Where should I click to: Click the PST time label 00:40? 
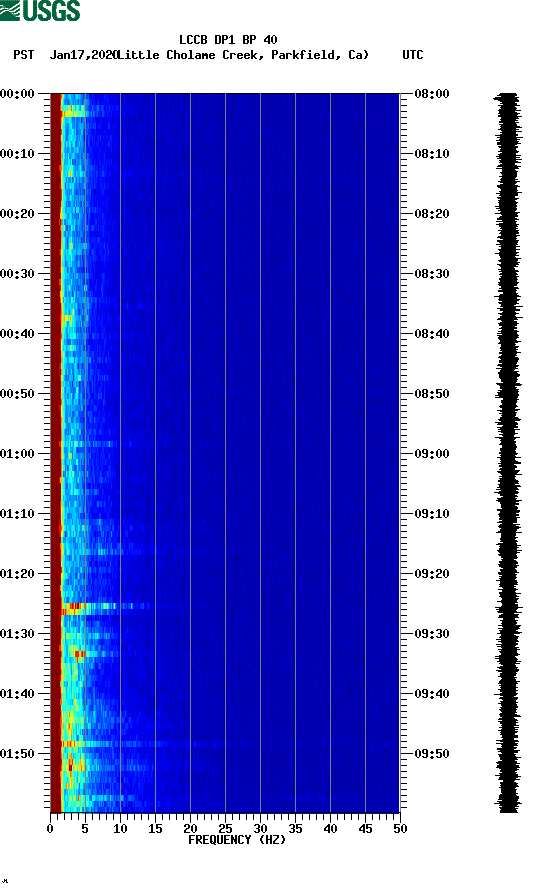click(x=17, y=334)
